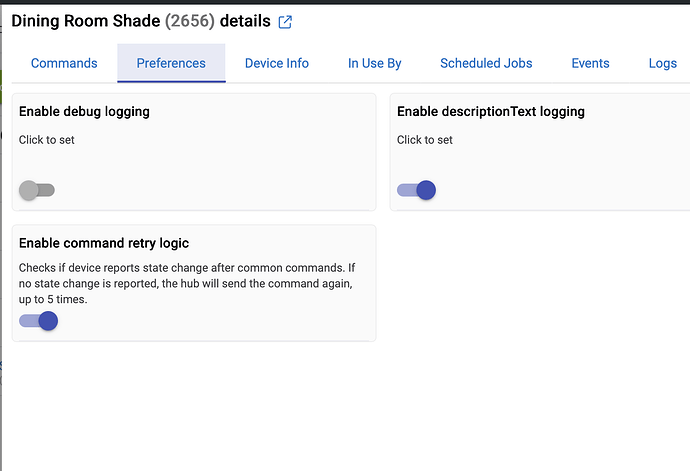Click the "Enable debug logging" heading

84,112
